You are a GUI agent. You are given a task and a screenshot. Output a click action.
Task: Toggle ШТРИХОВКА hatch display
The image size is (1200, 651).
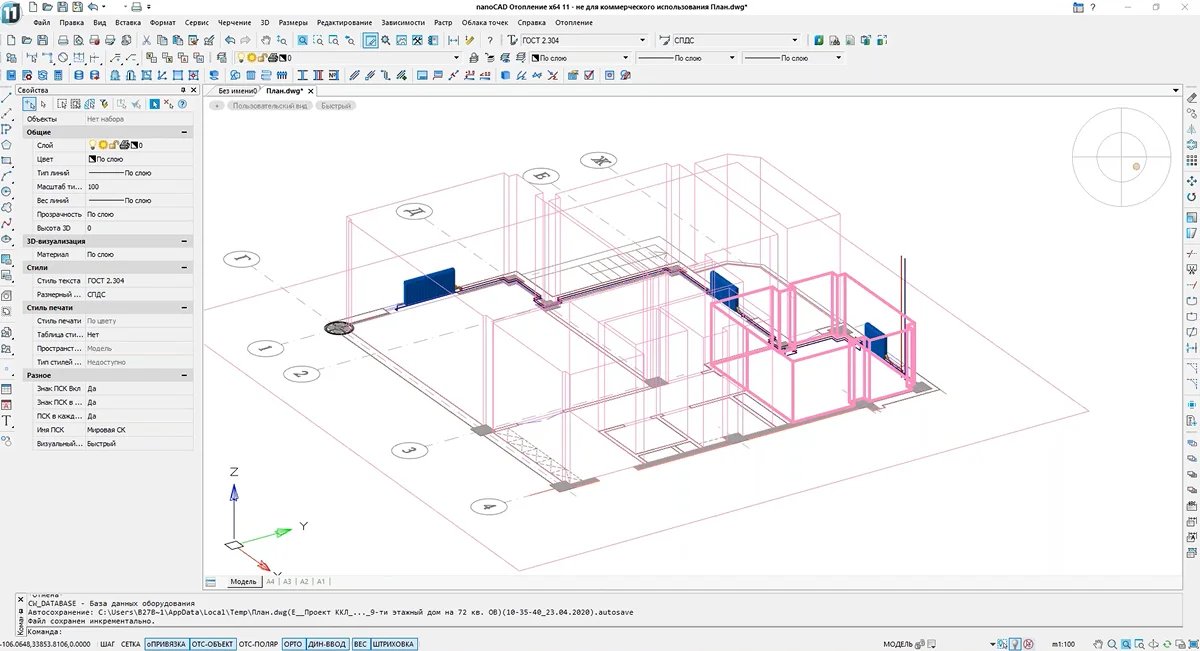coord(393,644)
